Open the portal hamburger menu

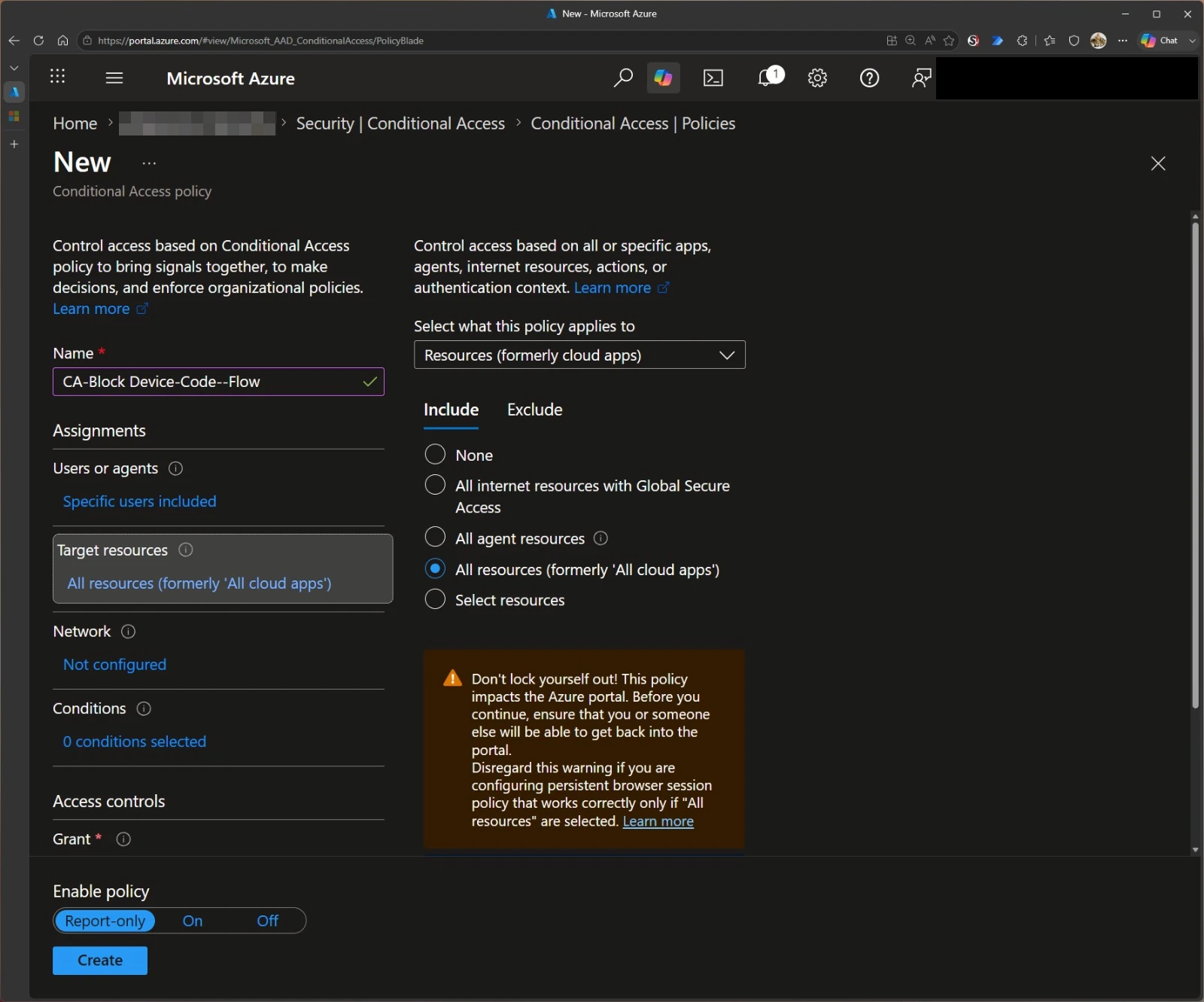pos(114,78)
